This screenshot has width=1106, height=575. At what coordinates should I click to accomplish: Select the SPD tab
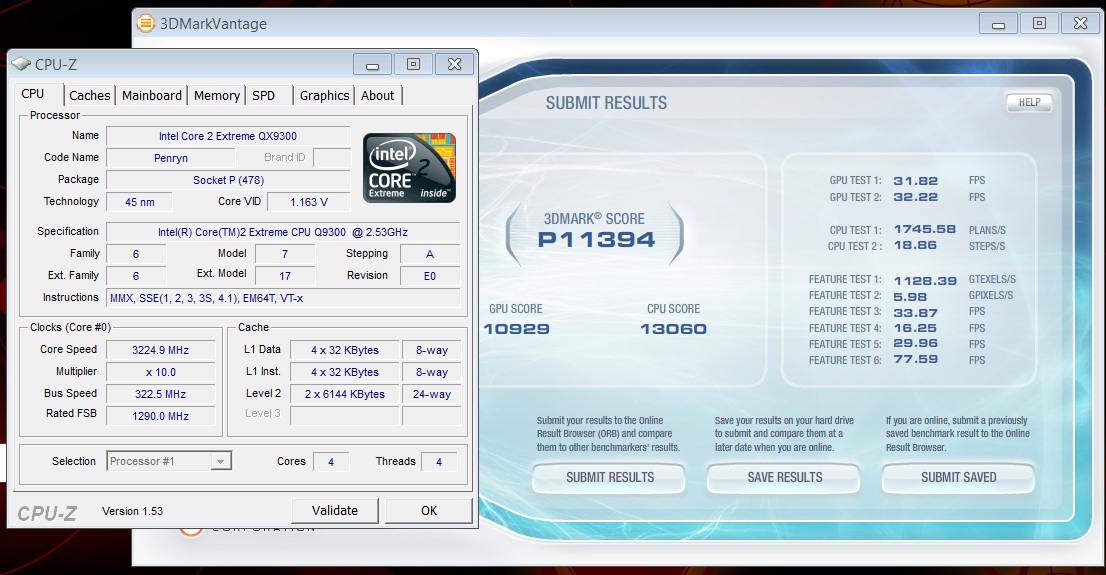pos(264,96)
